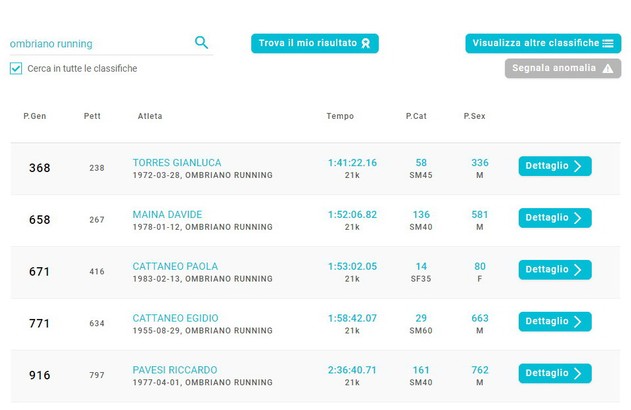Screen dimensions: 631x410
Task: Click the P.Gen column header
Action: pos(35,116)
